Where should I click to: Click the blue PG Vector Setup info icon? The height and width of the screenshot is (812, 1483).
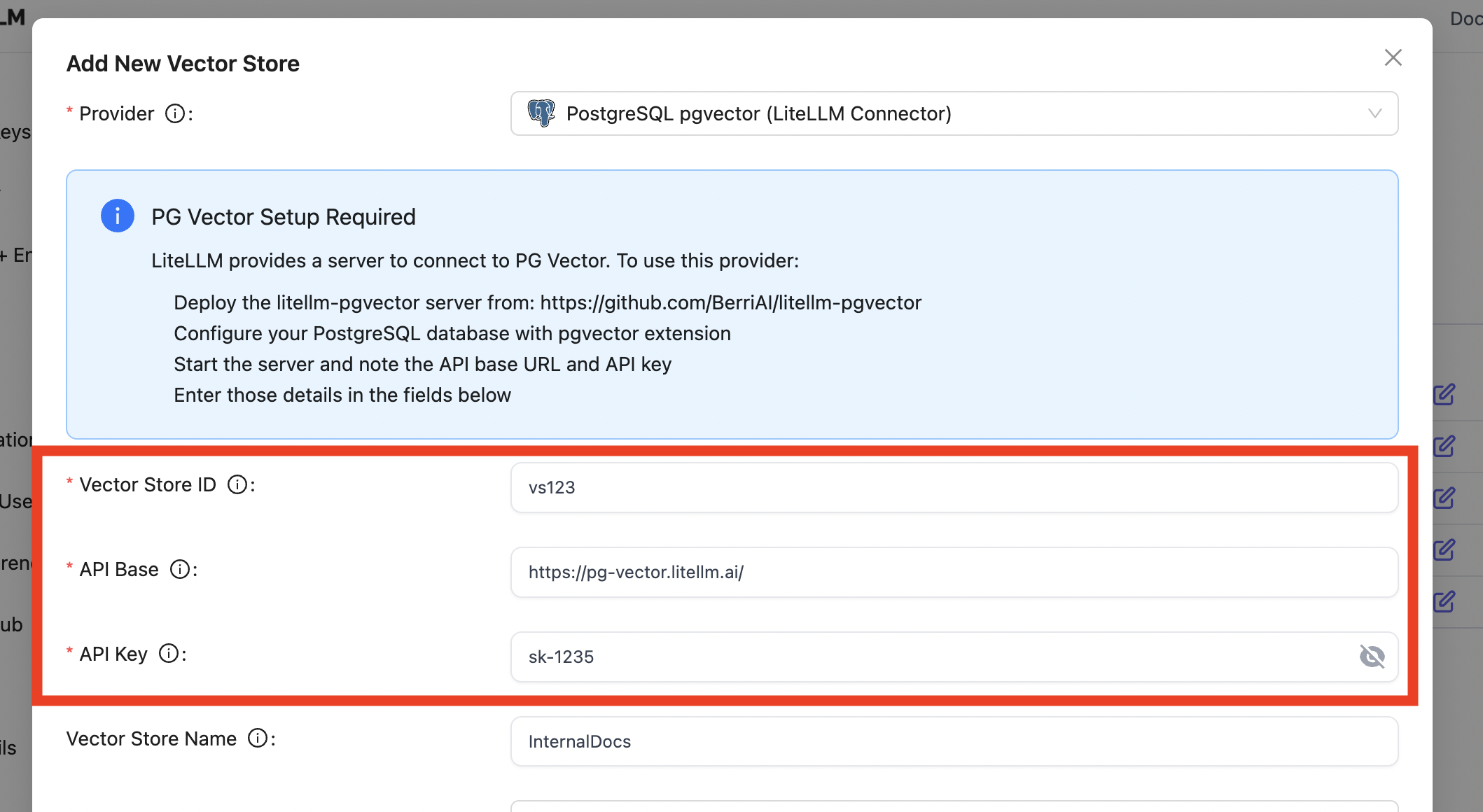pos(118,216)
